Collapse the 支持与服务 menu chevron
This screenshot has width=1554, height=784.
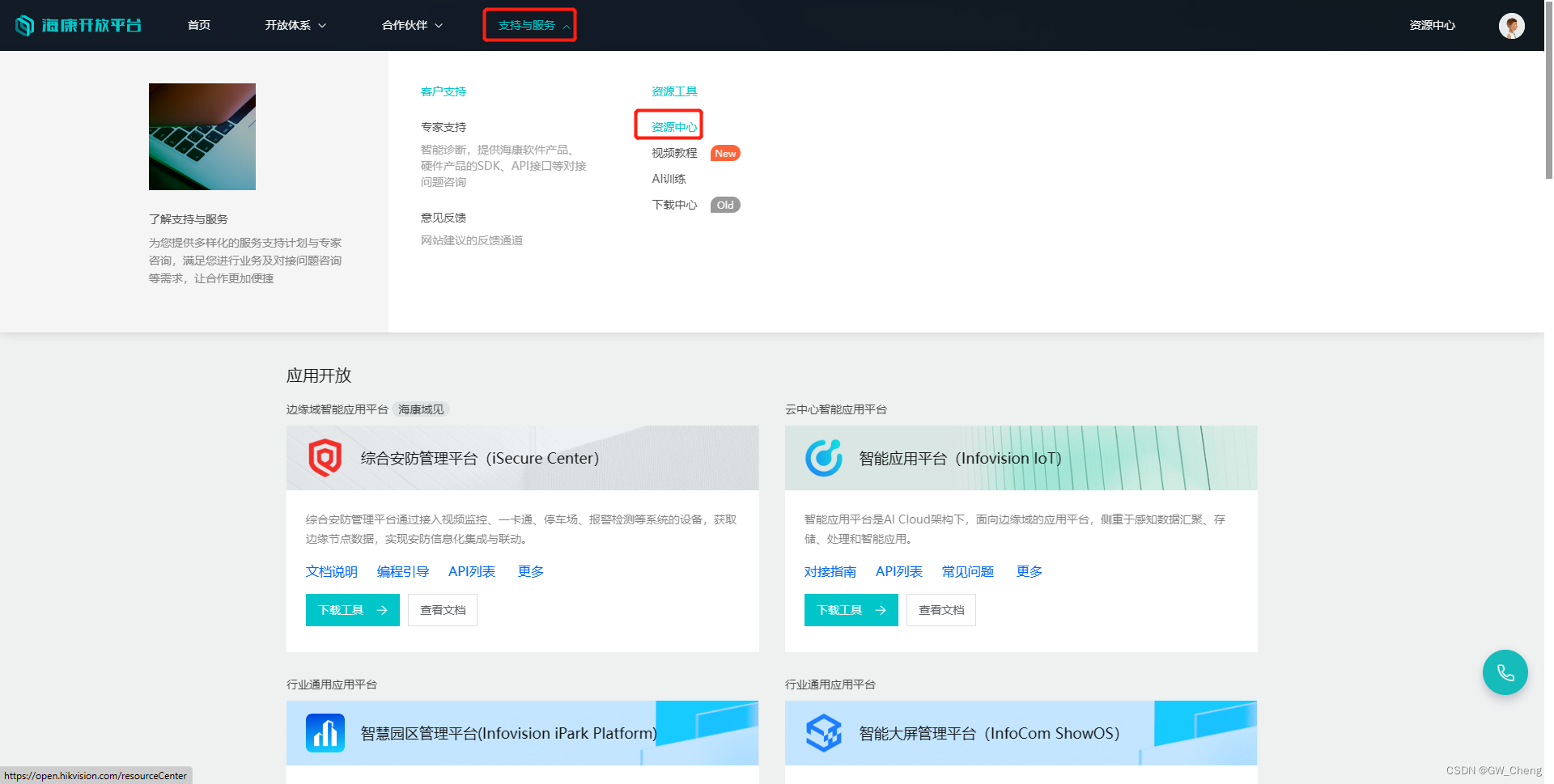(x=567, y=26)
